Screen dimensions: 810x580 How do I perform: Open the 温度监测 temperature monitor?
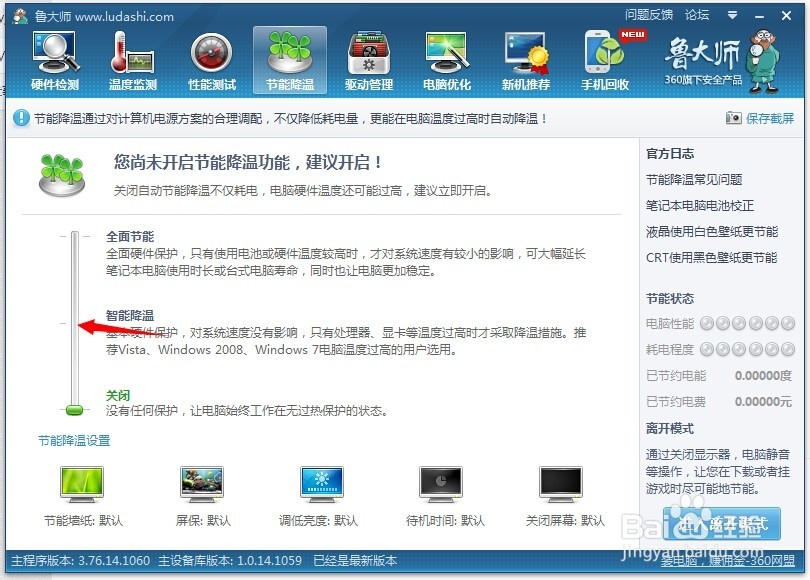(133, 58)
